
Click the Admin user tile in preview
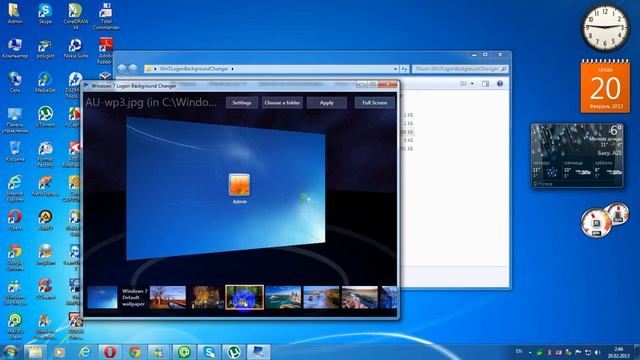[x=239, y=188]
